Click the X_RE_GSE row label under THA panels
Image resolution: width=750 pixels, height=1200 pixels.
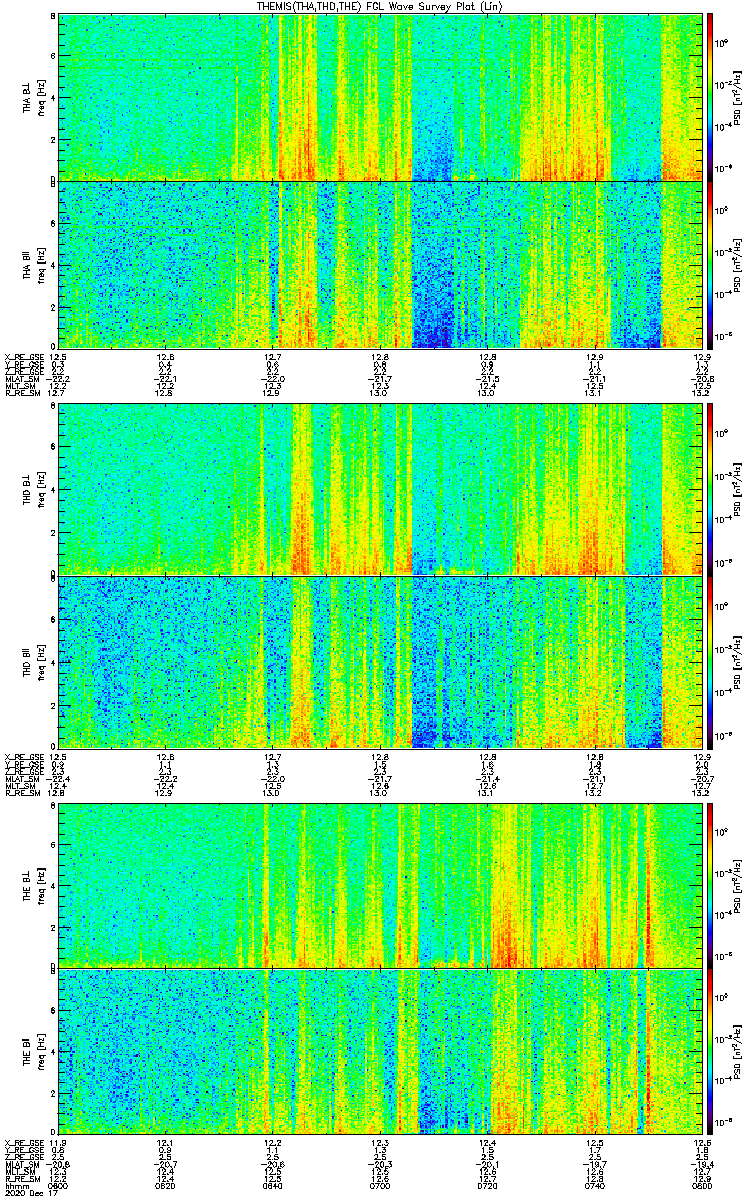pos(20,356)
